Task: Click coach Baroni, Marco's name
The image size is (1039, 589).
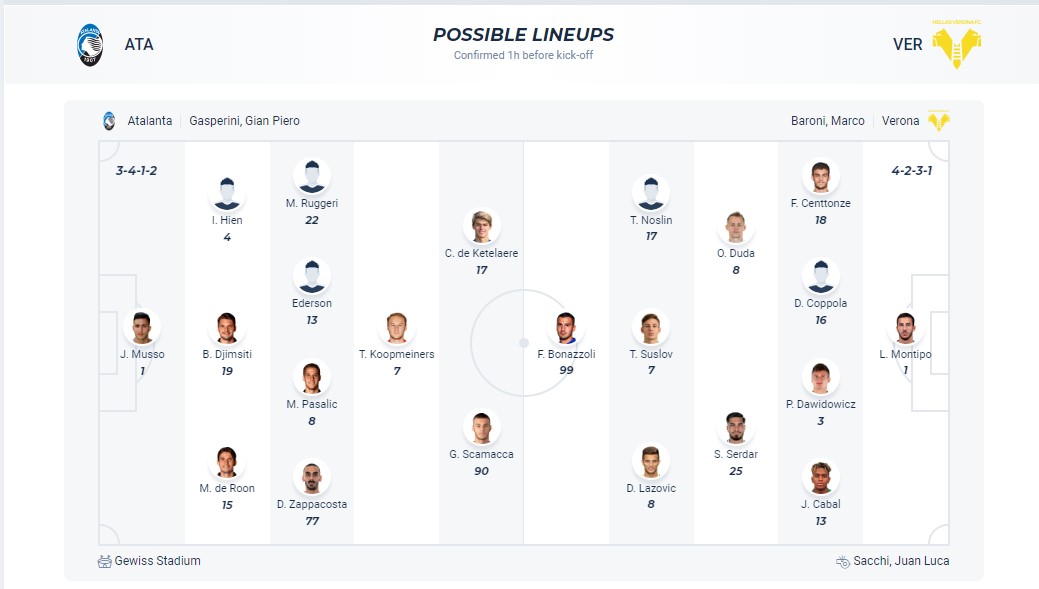Action: [x=827, y=121]
